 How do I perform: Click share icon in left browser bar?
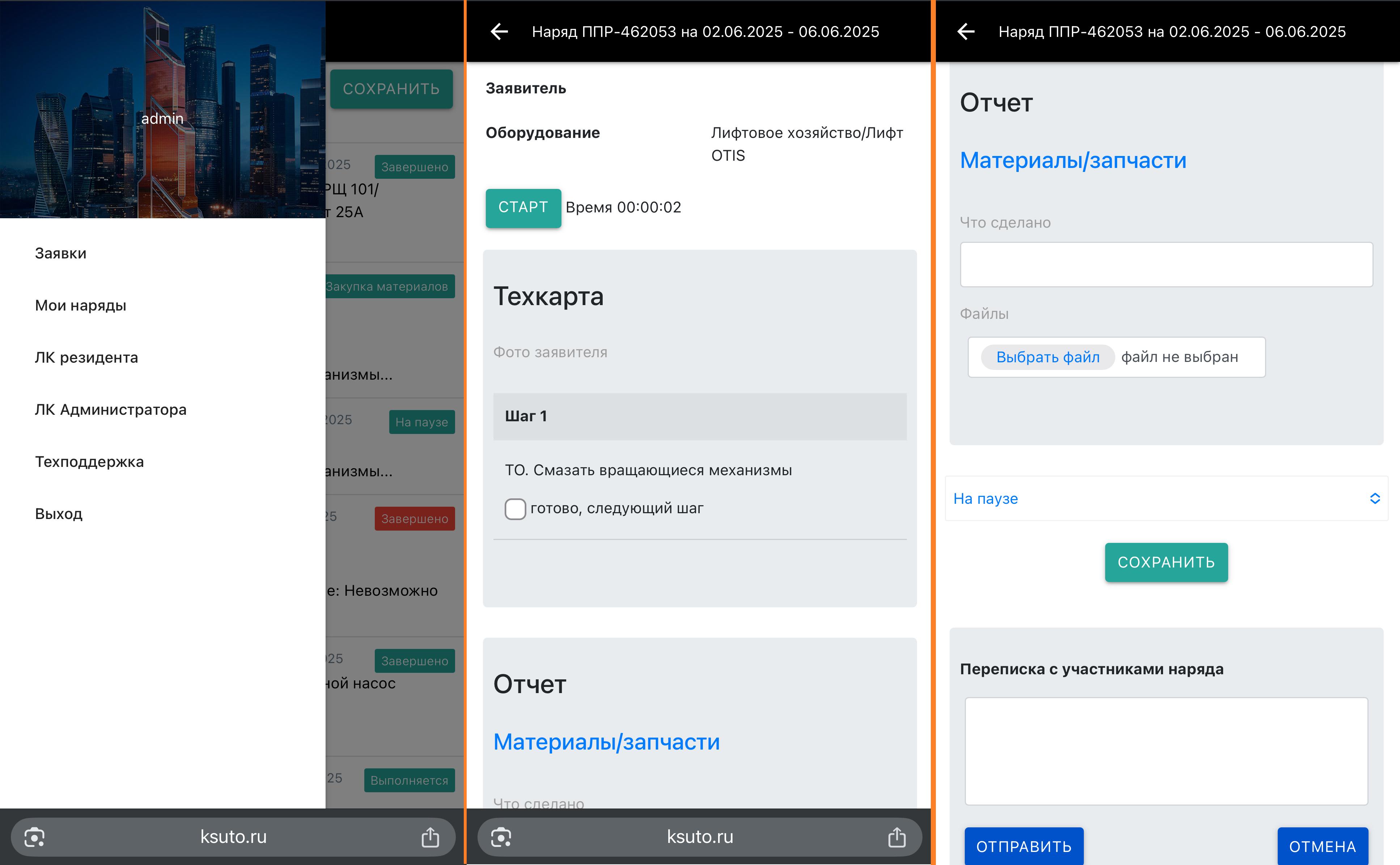430,837
